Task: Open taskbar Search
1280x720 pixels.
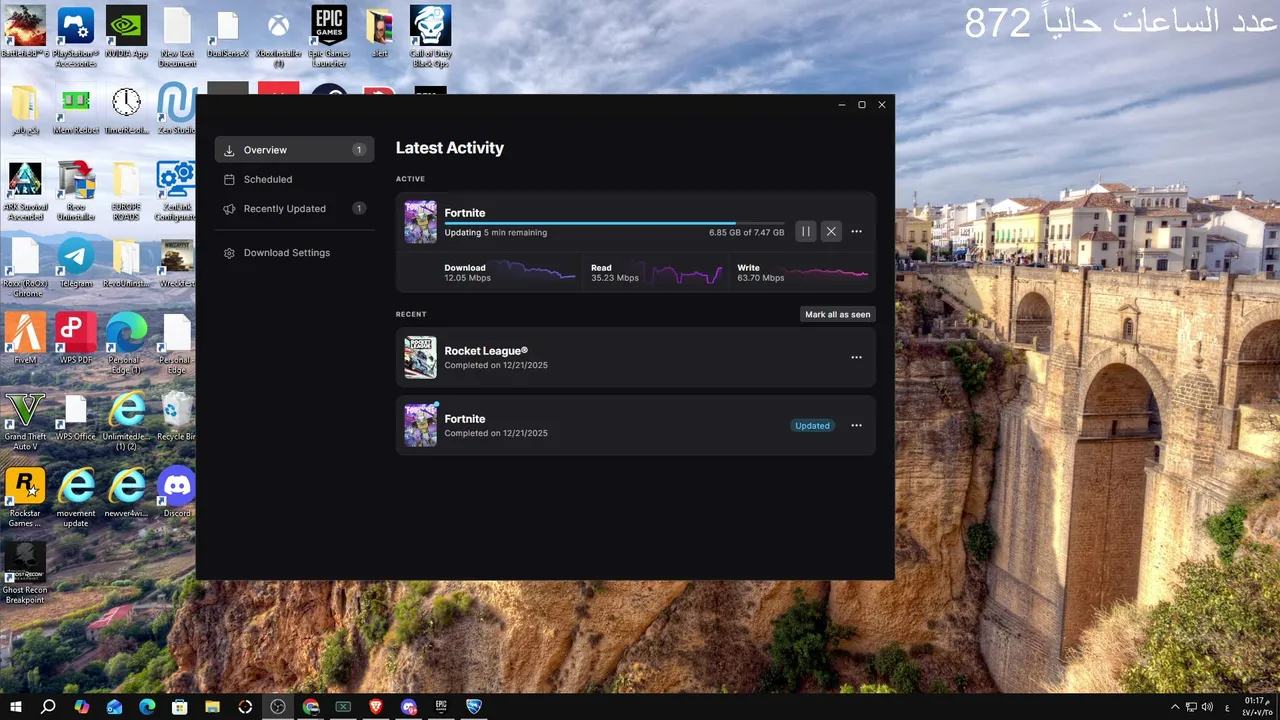Action: (x=48, y=707)
